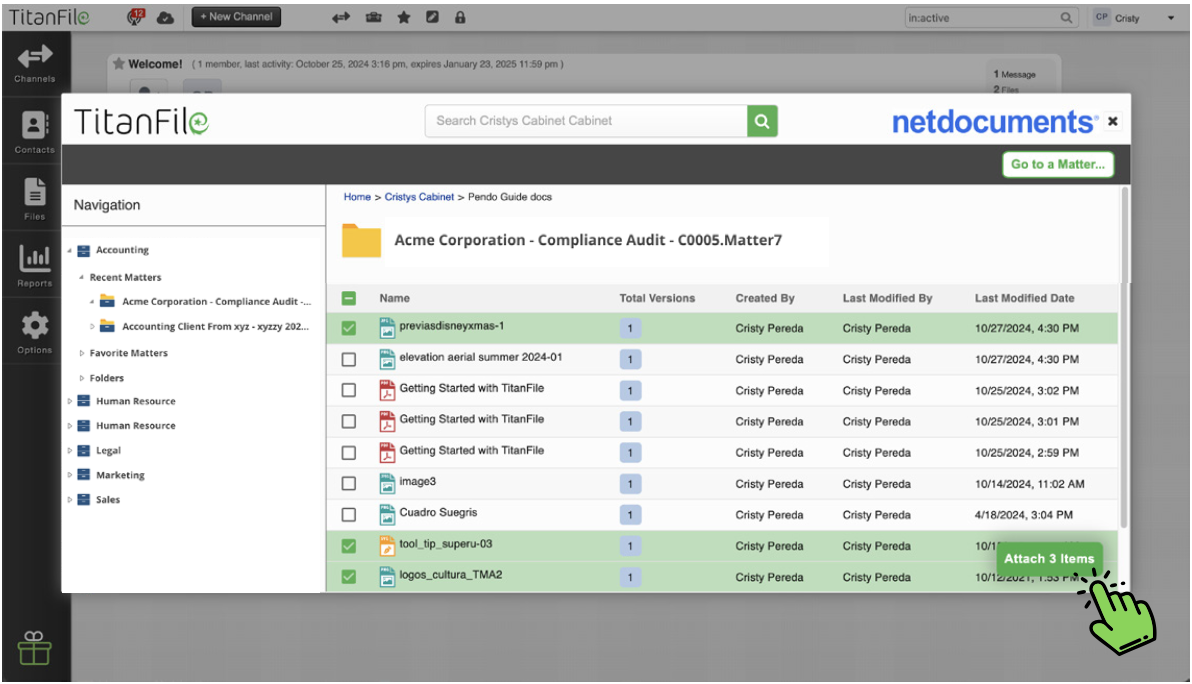Sort by Total Versions column header

coord(657,299)
